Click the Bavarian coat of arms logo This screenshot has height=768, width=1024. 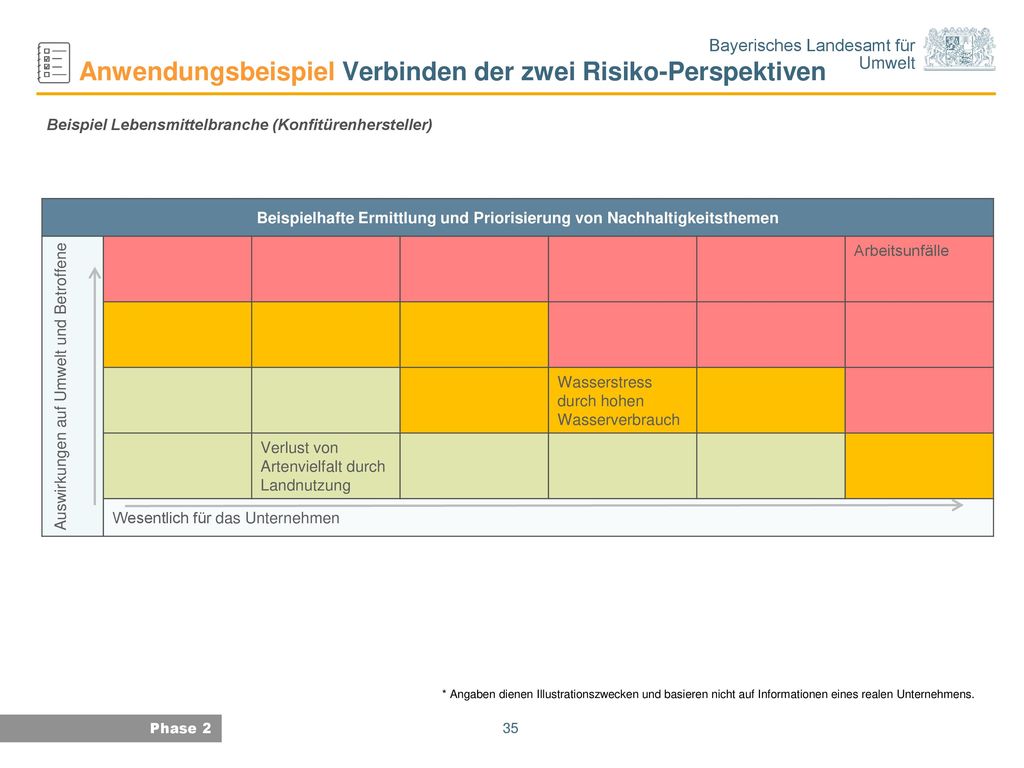[x=959, y=49]
